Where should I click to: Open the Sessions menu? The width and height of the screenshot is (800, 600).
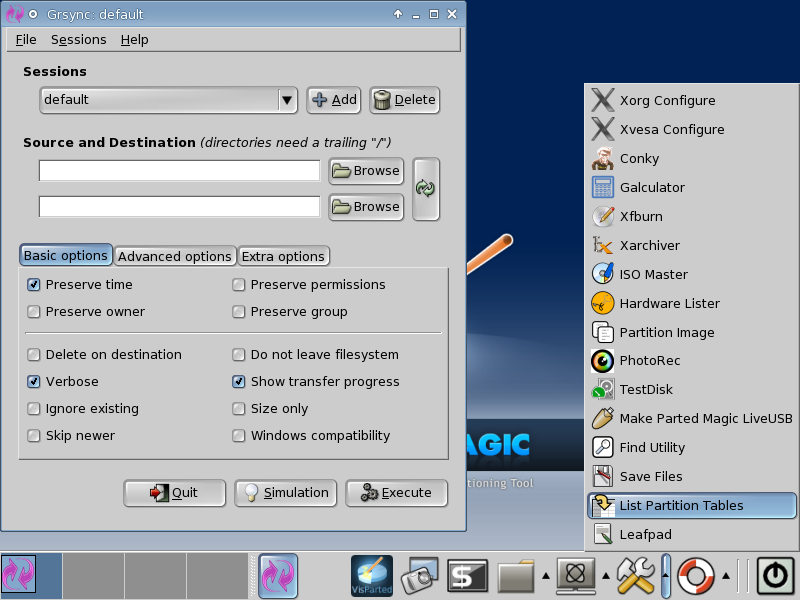tap(79, 40)
